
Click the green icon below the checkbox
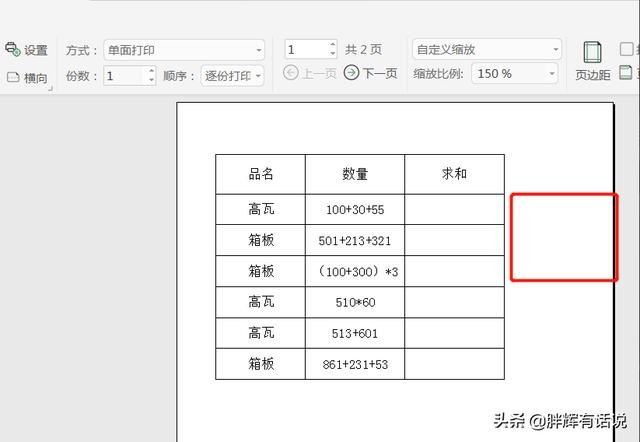click(x=626, y=72)
